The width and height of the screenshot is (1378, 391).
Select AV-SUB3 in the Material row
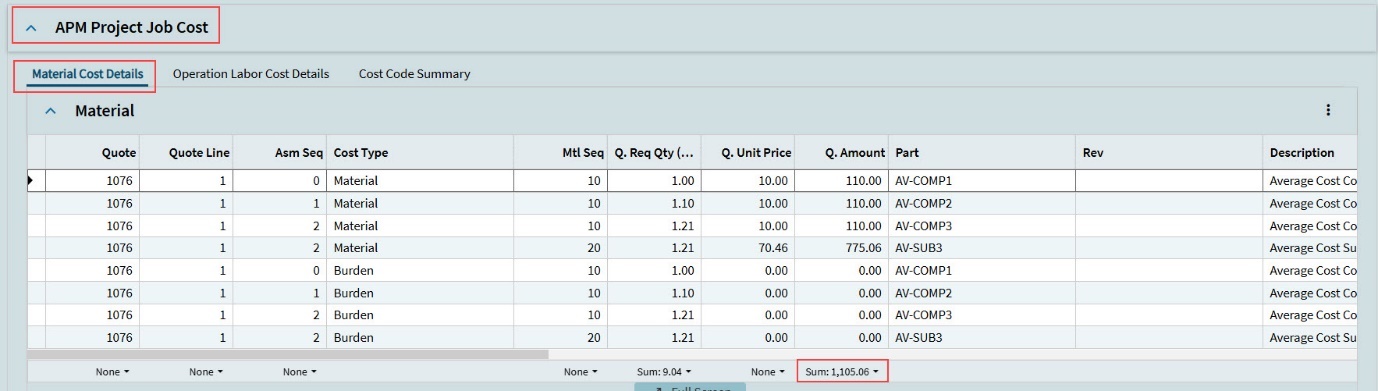(982, 248)
